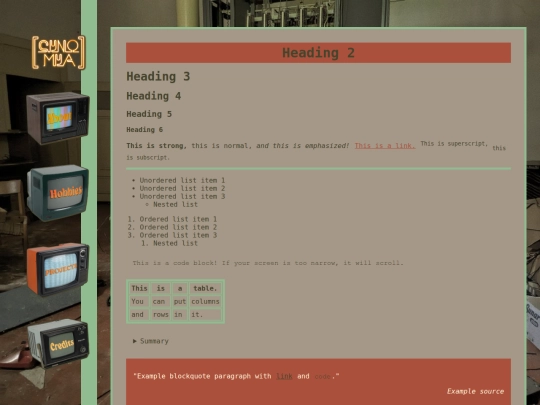Select 'Unordered list item 2'
The image size is (540, 405).
tap(182, 188)
